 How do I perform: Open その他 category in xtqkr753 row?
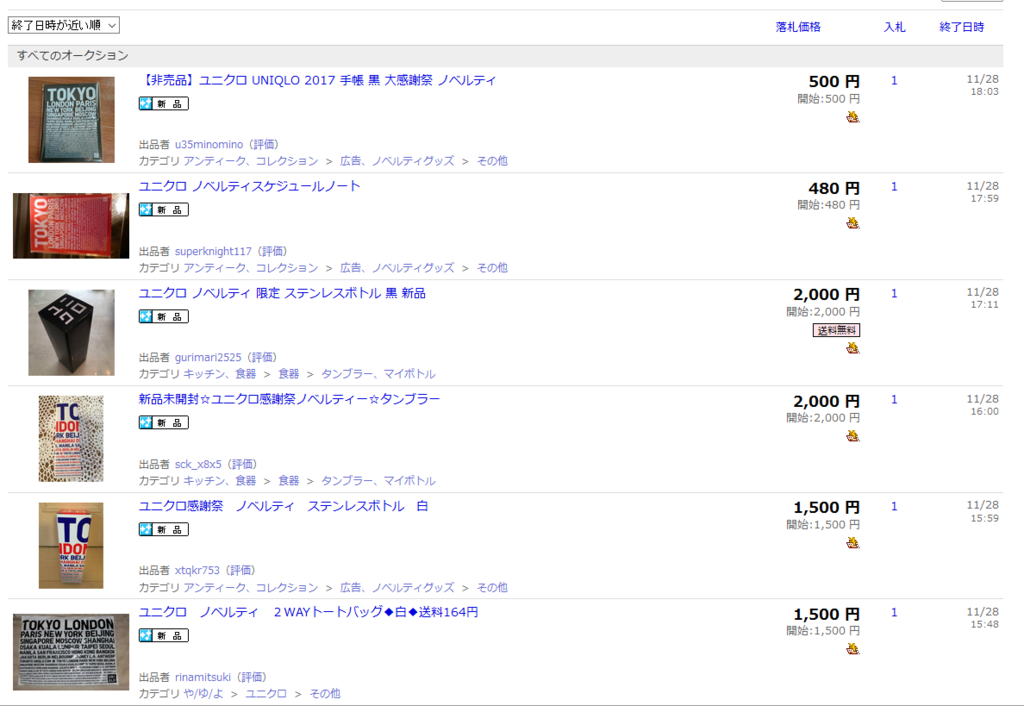pyautogui.click(x=492, y=587)
